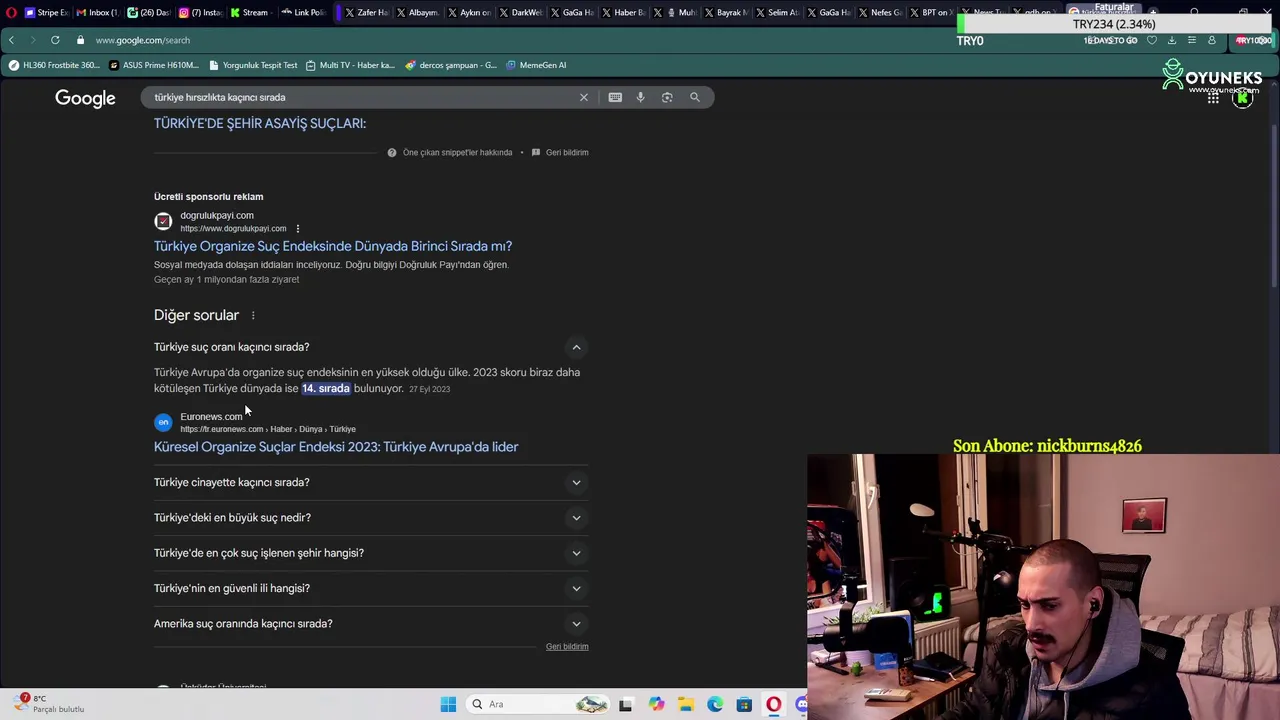Switch to Stream browser tab
Image resolution: width=1280 pixels, height=720 pixels.
coord(250,12)
